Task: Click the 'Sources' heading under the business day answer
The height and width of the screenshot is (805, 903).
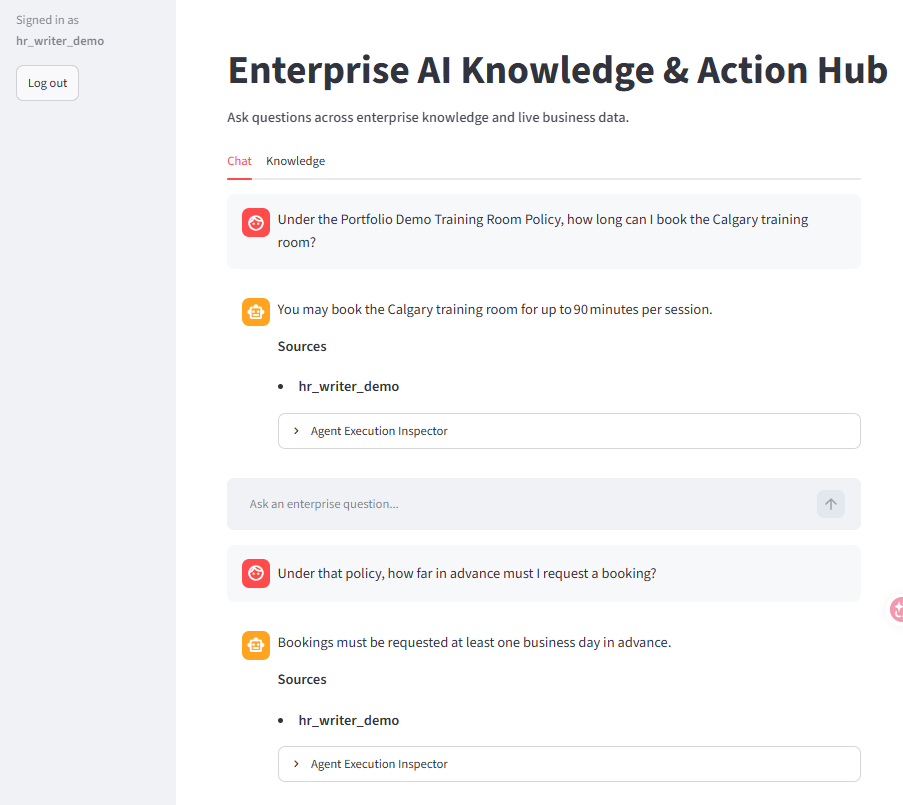Action: click(x=302, y=679)
